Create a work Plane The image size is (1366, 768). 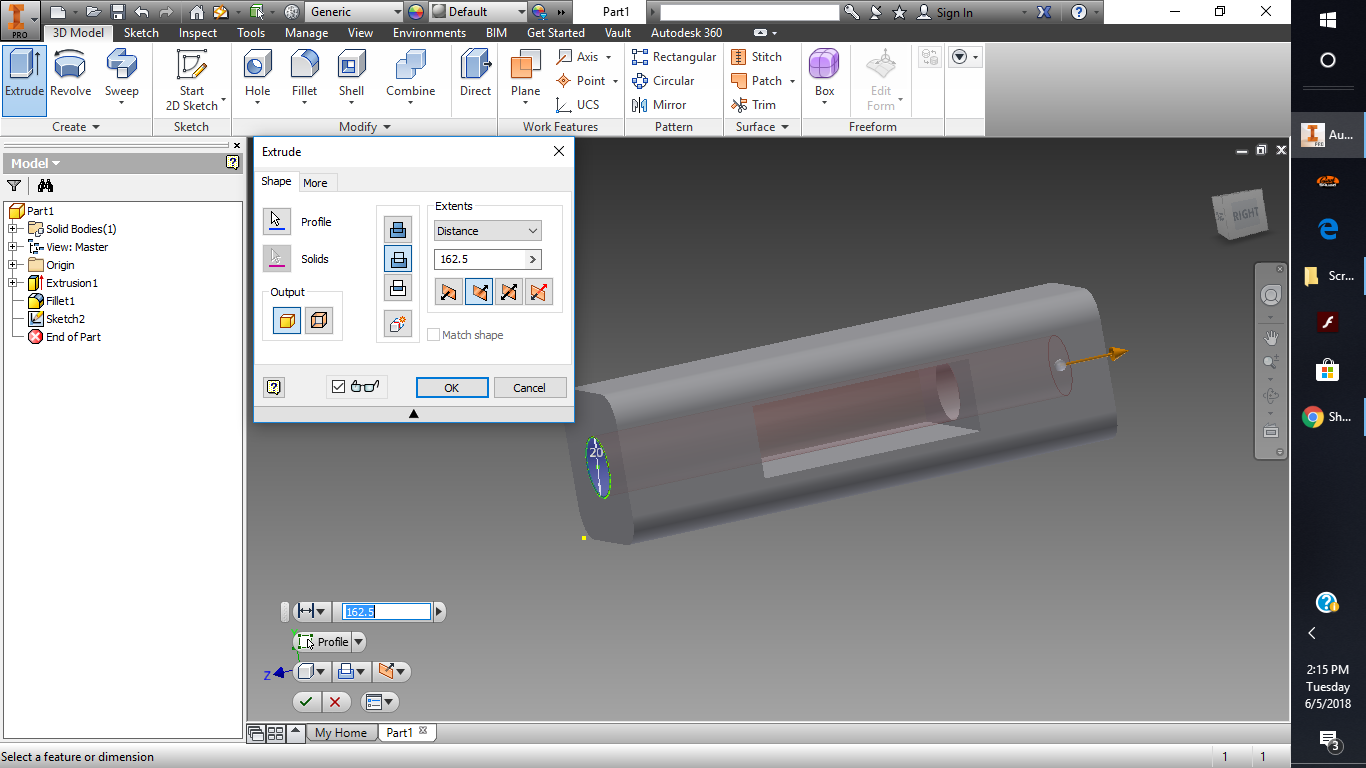pos(526,78)
